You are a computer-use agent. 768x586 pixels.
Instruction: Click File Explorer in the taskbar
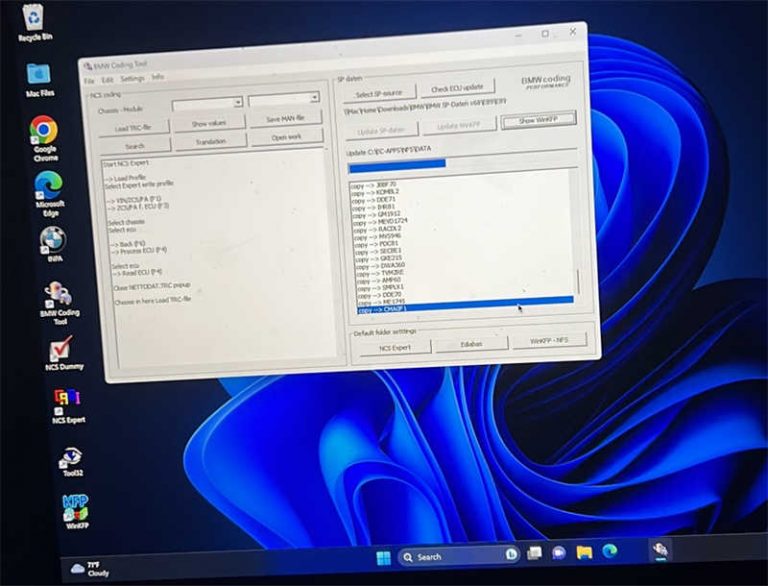[x=583, y=552]
